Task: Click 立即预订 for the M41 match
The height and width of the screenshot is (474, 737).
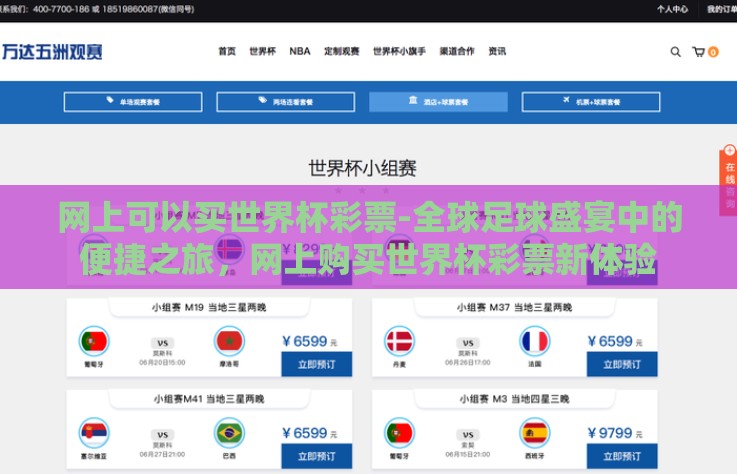Action: pyautogui.click(x=317, y=456)
